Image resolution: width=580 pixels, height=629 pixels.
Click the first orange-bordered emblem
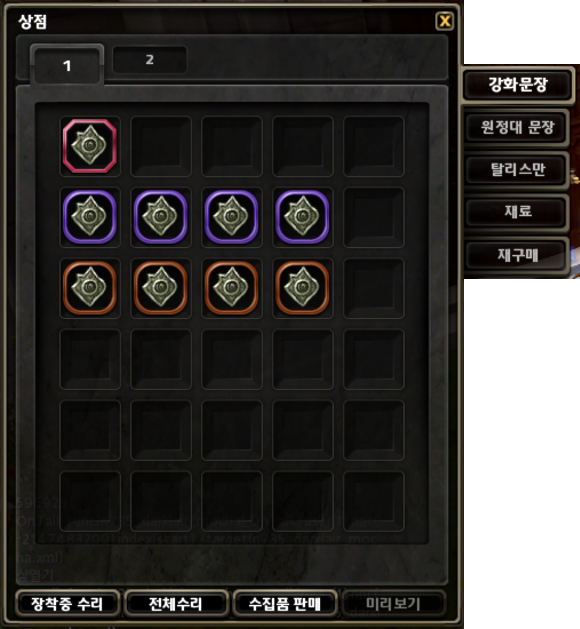tap(90, 288)
